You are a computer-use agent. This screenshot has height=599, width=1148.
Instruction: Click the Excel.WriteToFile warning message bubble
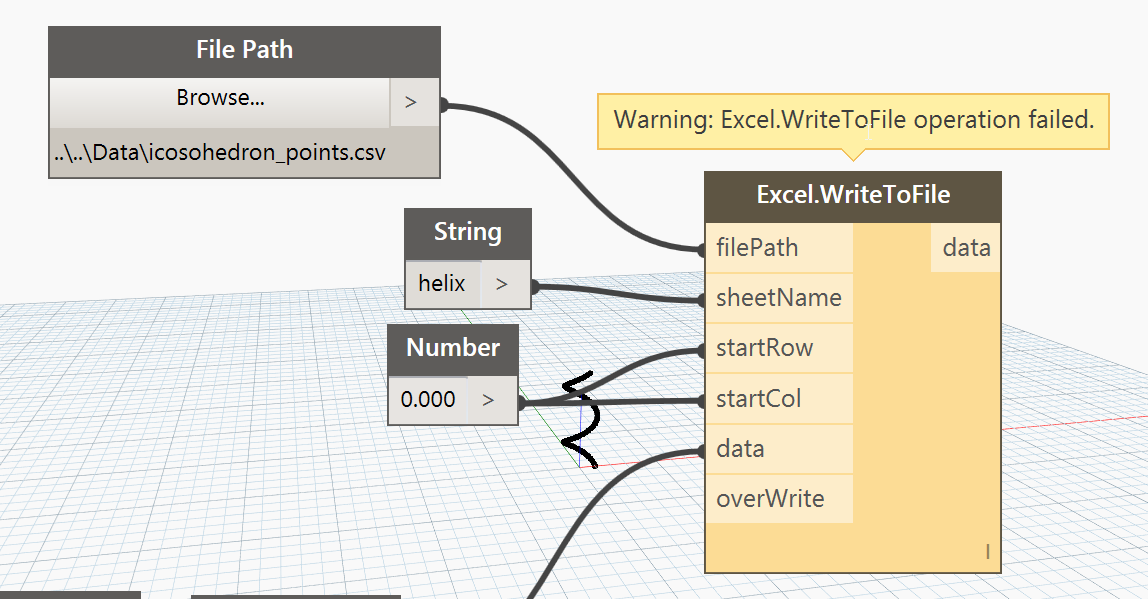(853, 121)
